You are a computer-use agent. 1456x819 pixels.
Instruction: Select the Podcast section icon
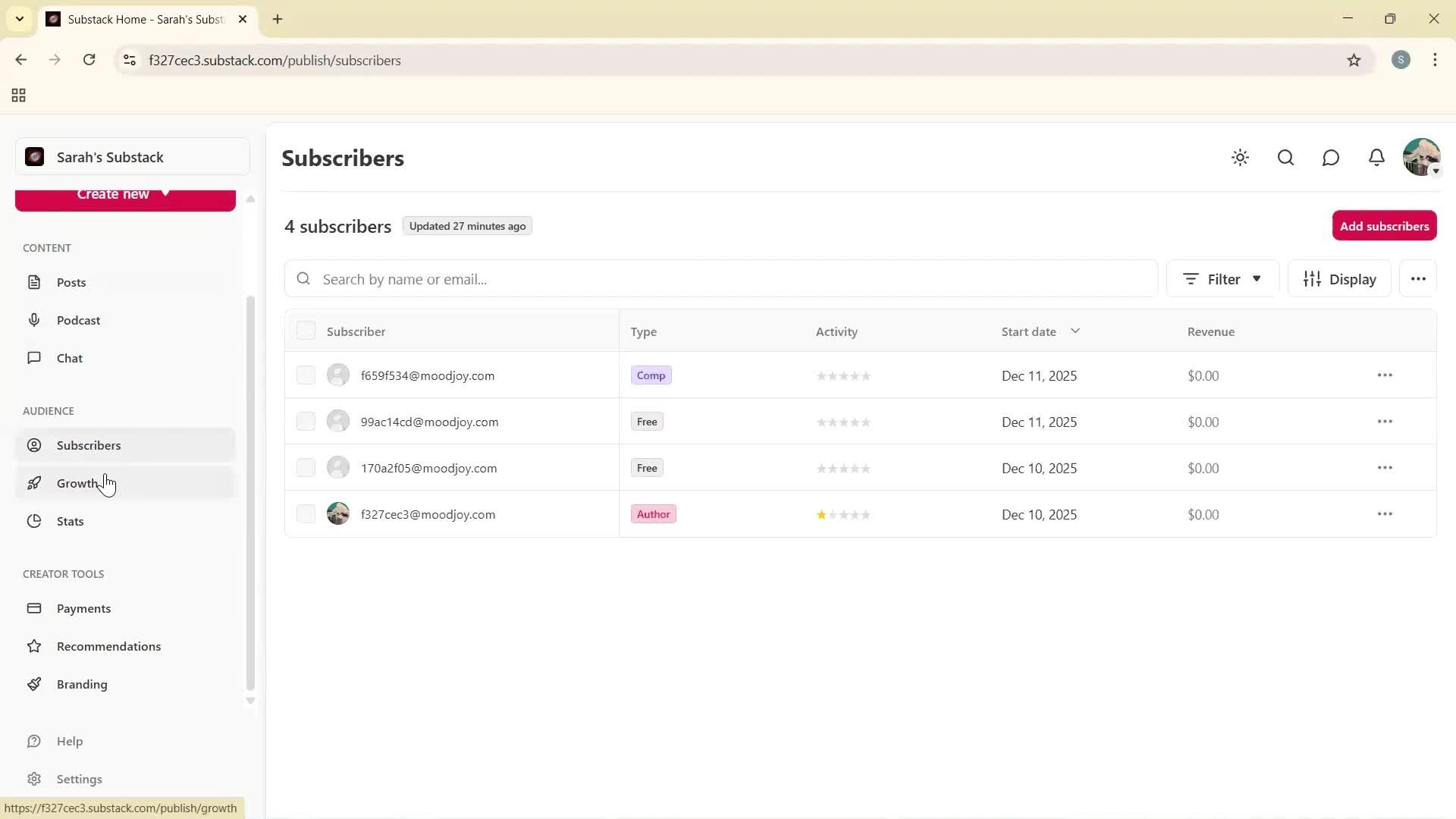(x=35, y=320)
